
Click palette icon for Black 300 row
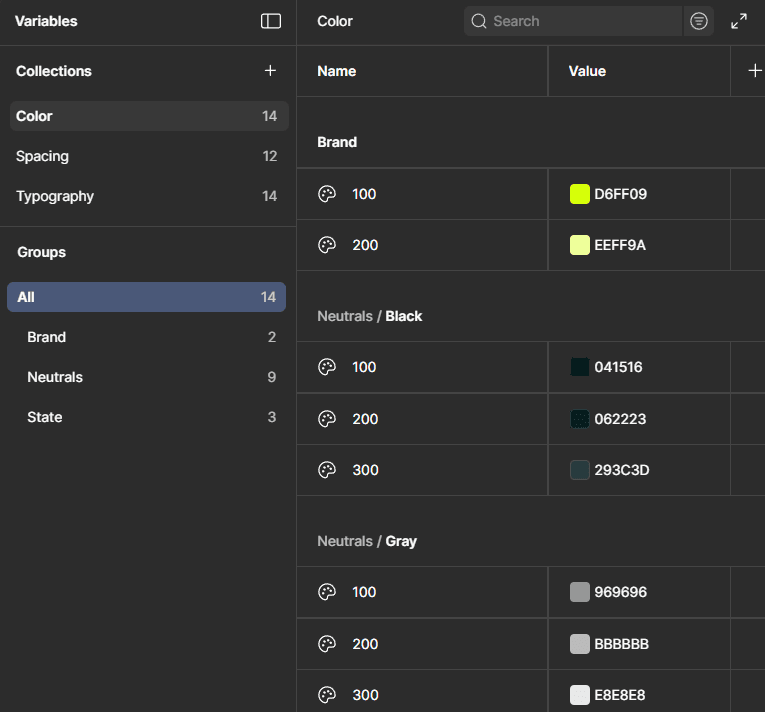pyautogui.click(x=327, y=470)
